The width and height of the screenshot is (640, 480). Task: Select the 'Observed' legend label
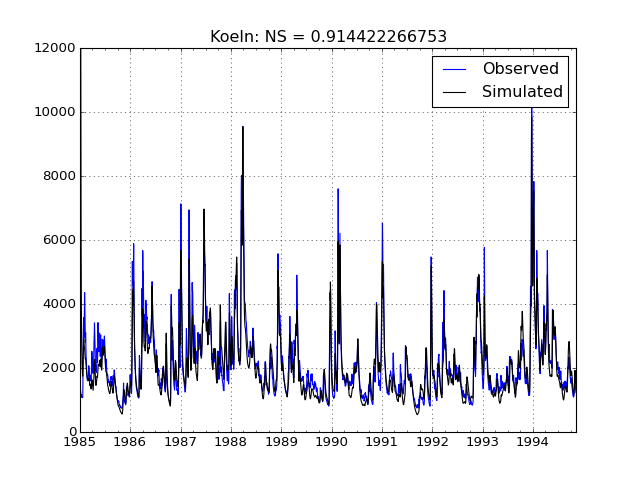[x=520, y=69]
